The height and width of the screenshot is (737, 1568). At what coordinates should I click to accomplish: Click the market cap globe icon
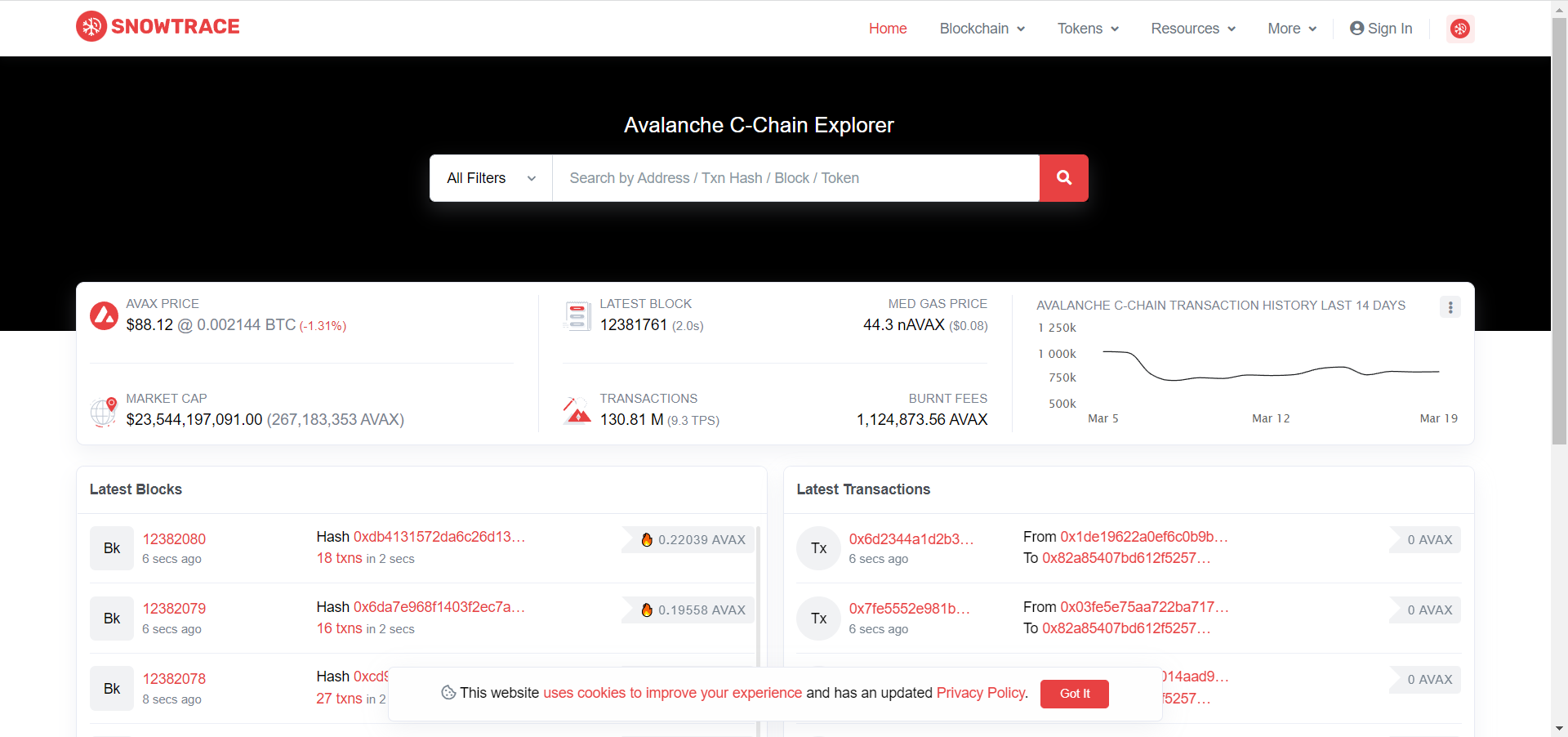tap(104, 411)
